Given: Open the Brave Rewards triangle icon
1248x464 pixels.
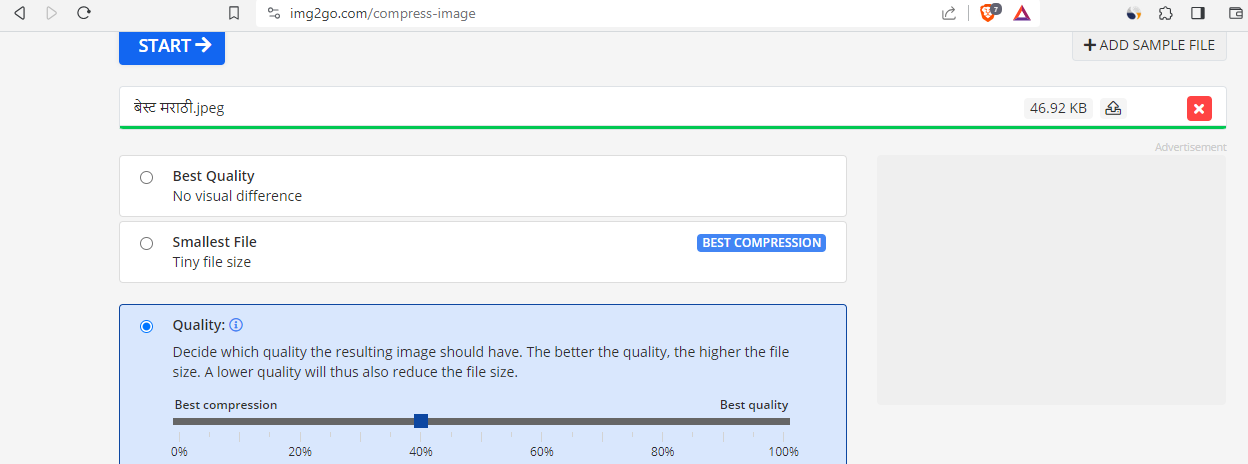Looking at the screenshot, I should [x=1021, y=13].
